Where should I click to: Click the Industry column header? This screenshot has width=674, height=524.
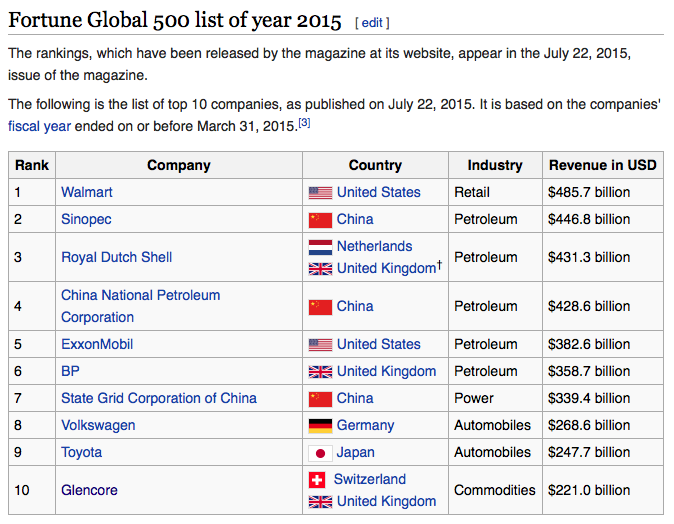click(495, 165)
